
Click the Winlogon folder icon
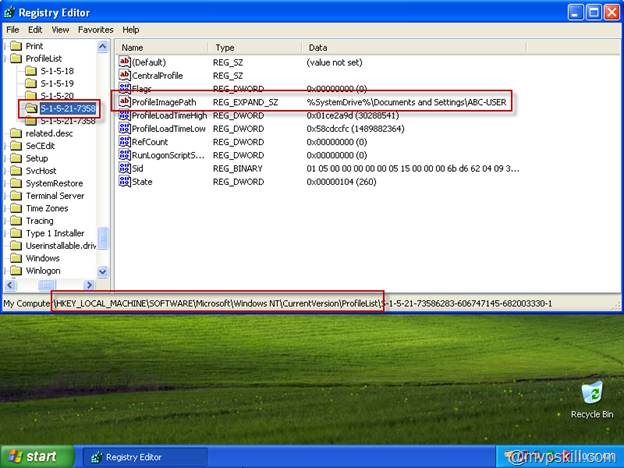16,270
